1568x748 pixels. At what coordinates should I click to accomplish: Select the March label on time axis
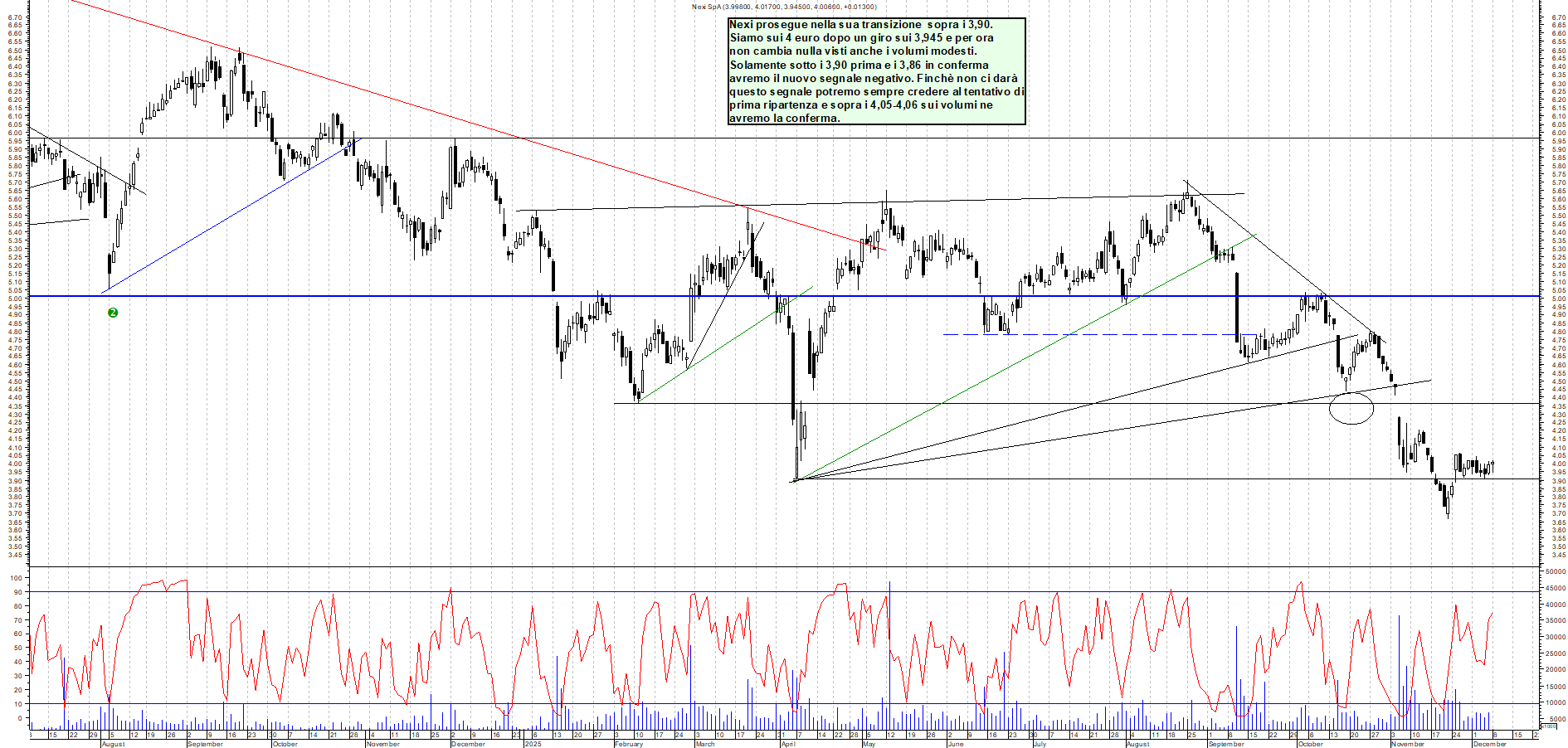pos(705,744)
